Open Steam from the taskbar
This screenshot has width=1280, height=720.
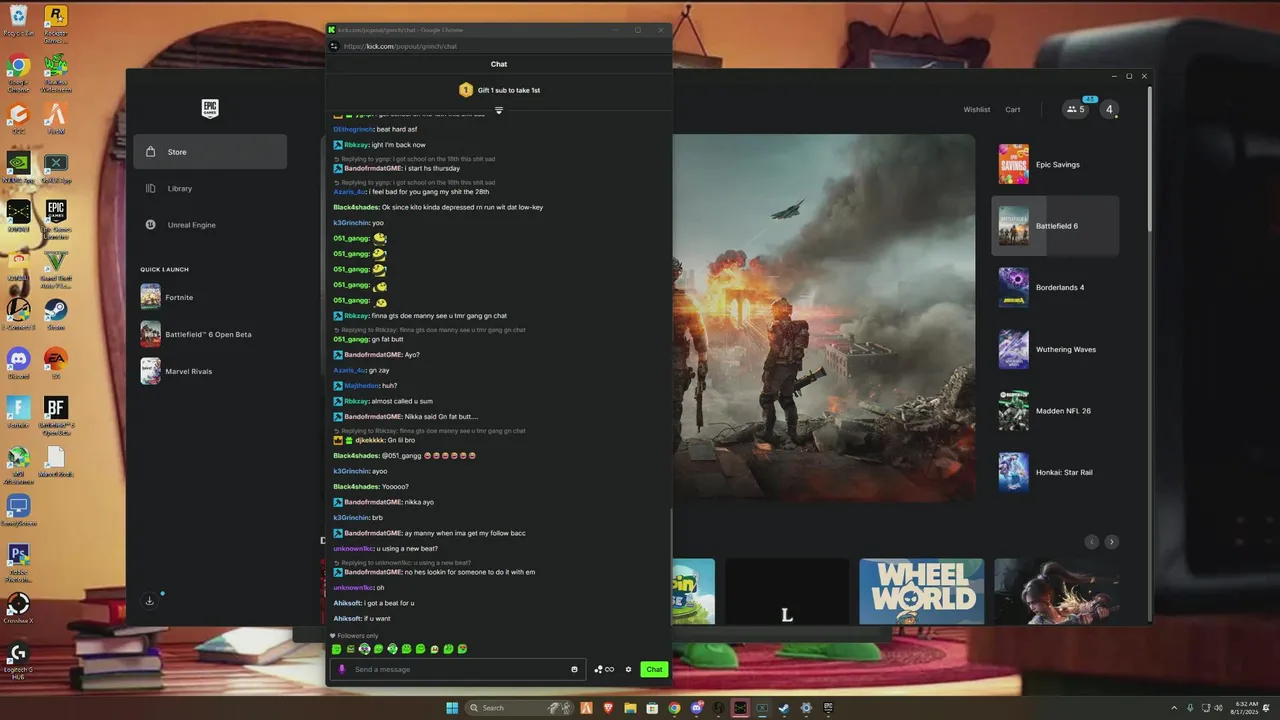point(784,708)
